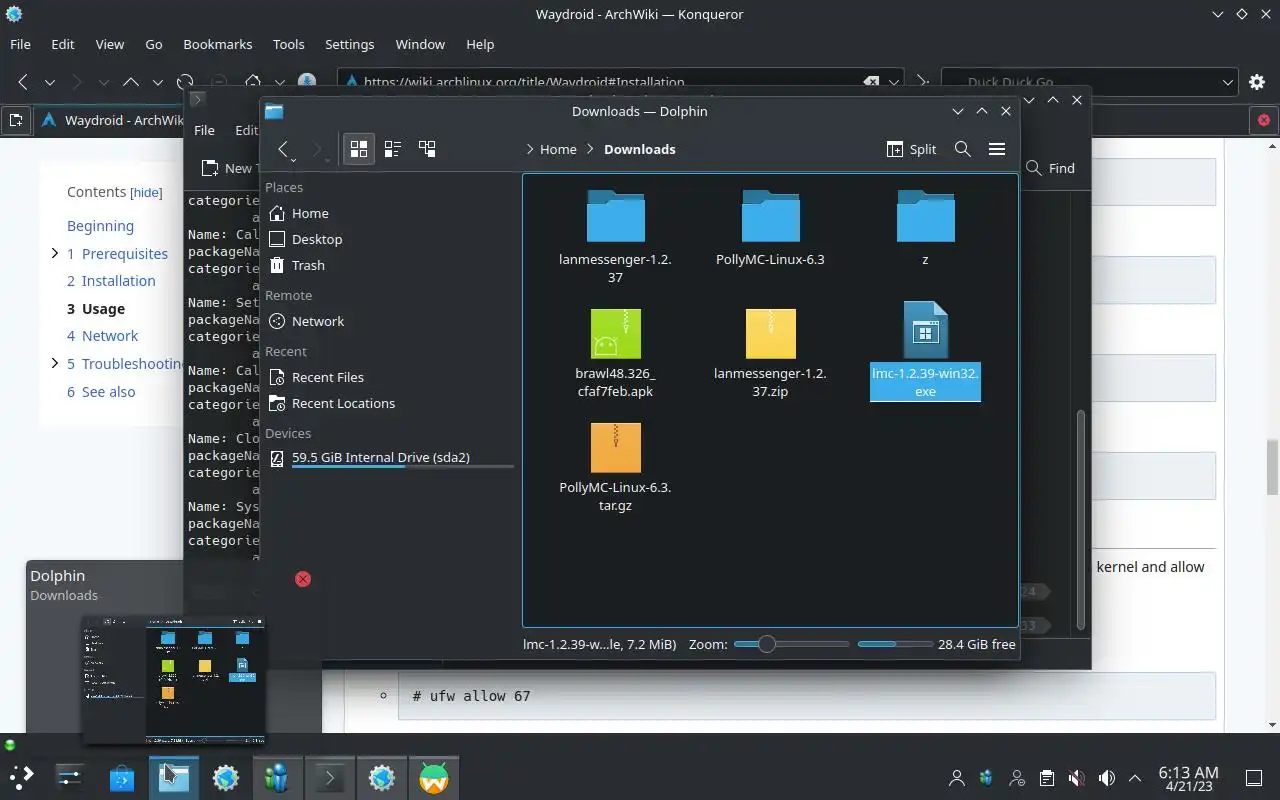
Task: Click Home in Dolphin's breadcrumb path
Action: point(558,149)
